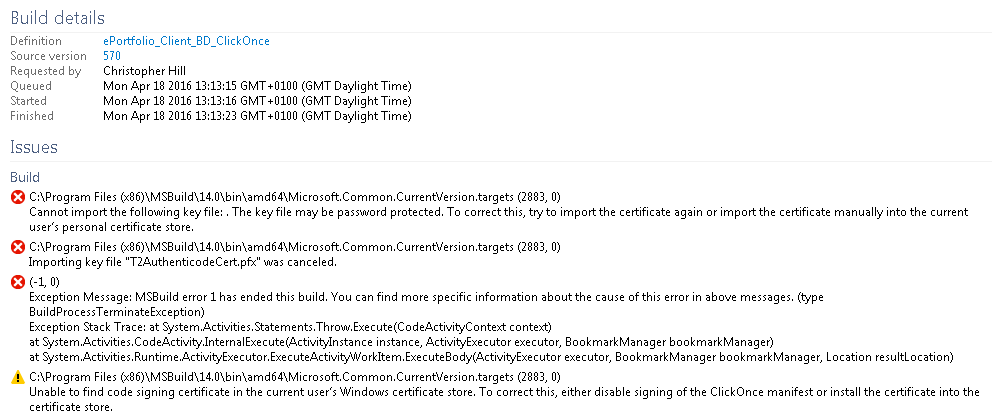Click the yellow warning icon for code signing certificate
The image size is (994, 415).
click(x=17, y=377)
